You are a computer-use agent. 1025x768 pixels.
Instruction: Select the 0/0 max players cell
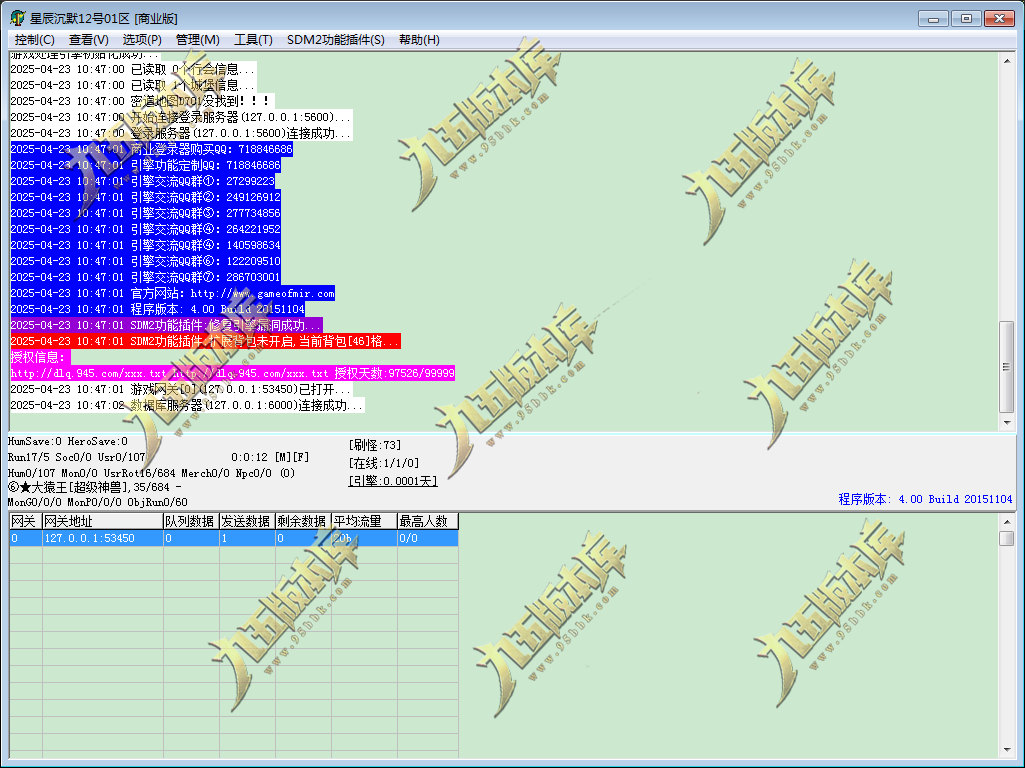point(428,538)
